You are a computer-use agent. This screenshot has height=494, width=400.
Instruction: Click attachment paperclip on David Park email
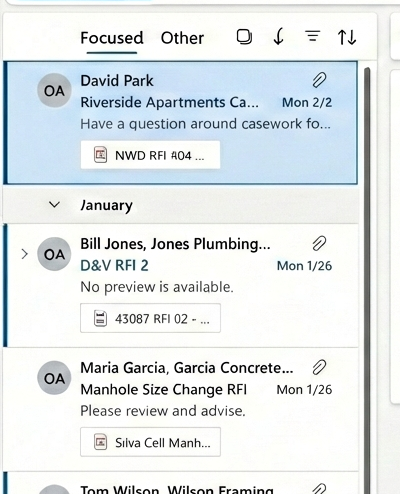(x=319, y=80)
